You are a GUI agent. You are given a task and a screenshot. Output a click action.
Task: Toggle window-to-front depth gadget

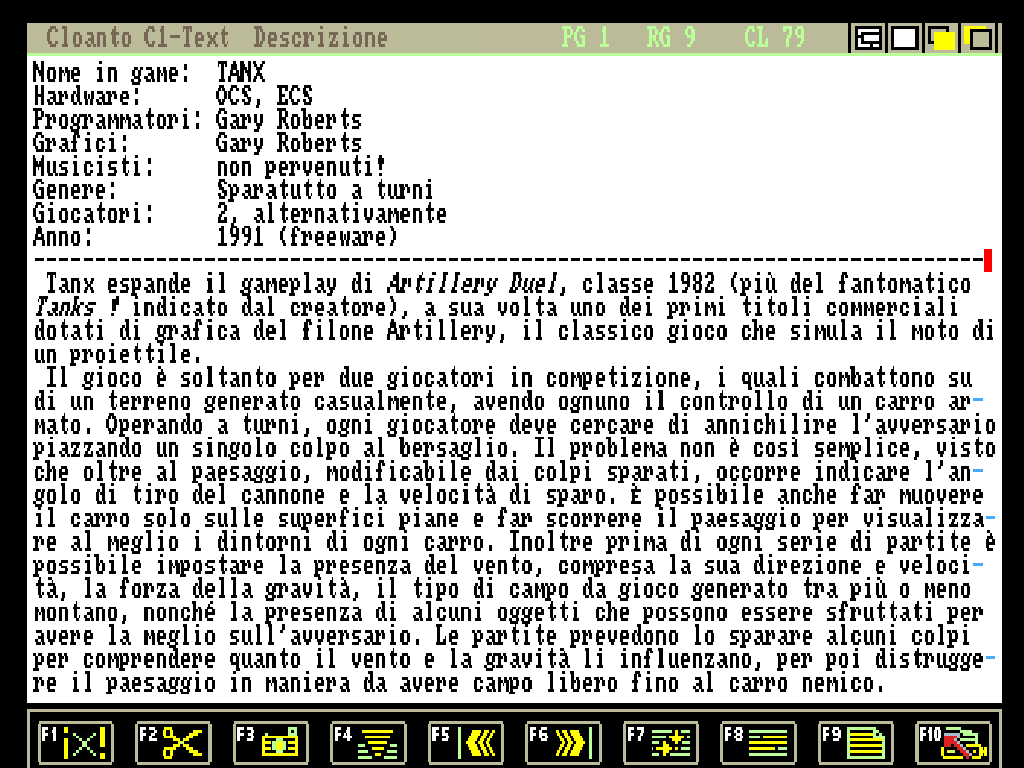[979, 39]
